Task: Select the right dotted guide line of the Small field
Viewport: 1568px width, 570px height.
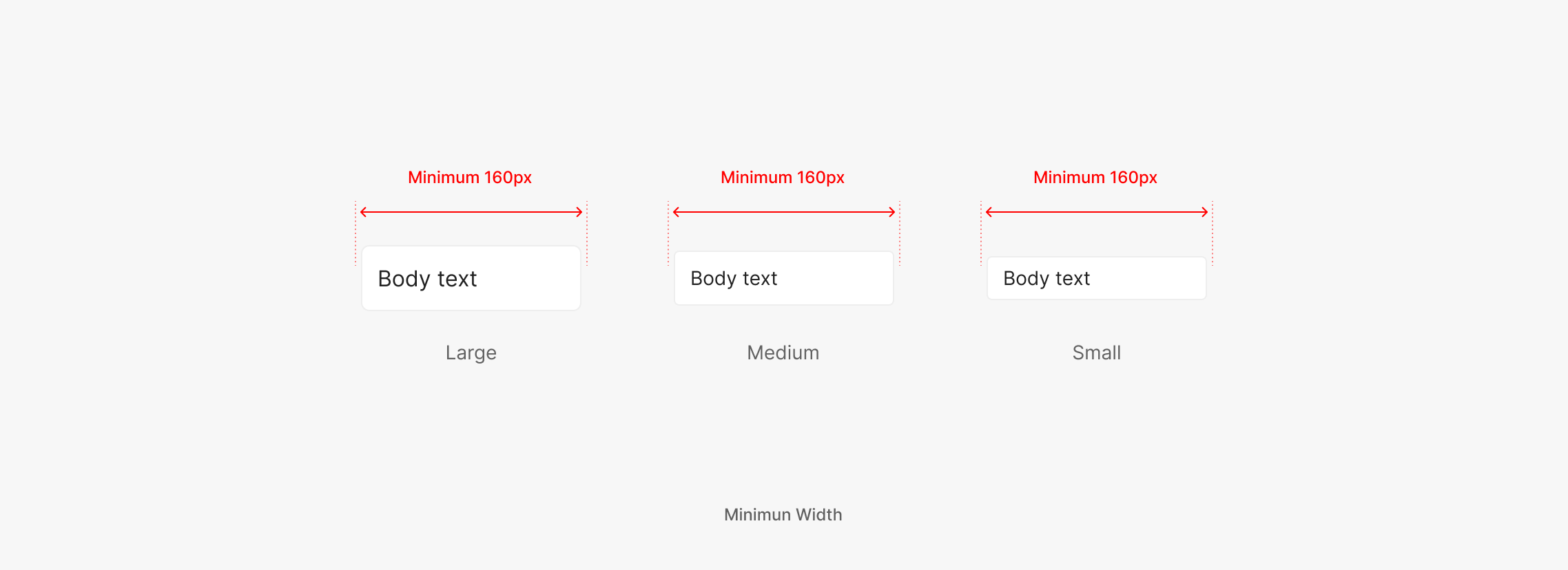Action: (x=1213, y=233)
